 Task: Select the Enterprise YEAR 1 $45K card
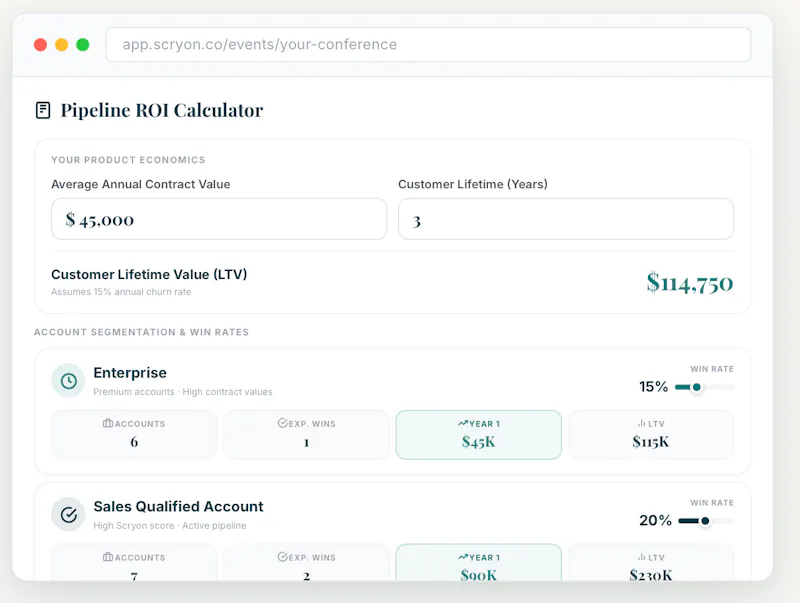point(479,435)
